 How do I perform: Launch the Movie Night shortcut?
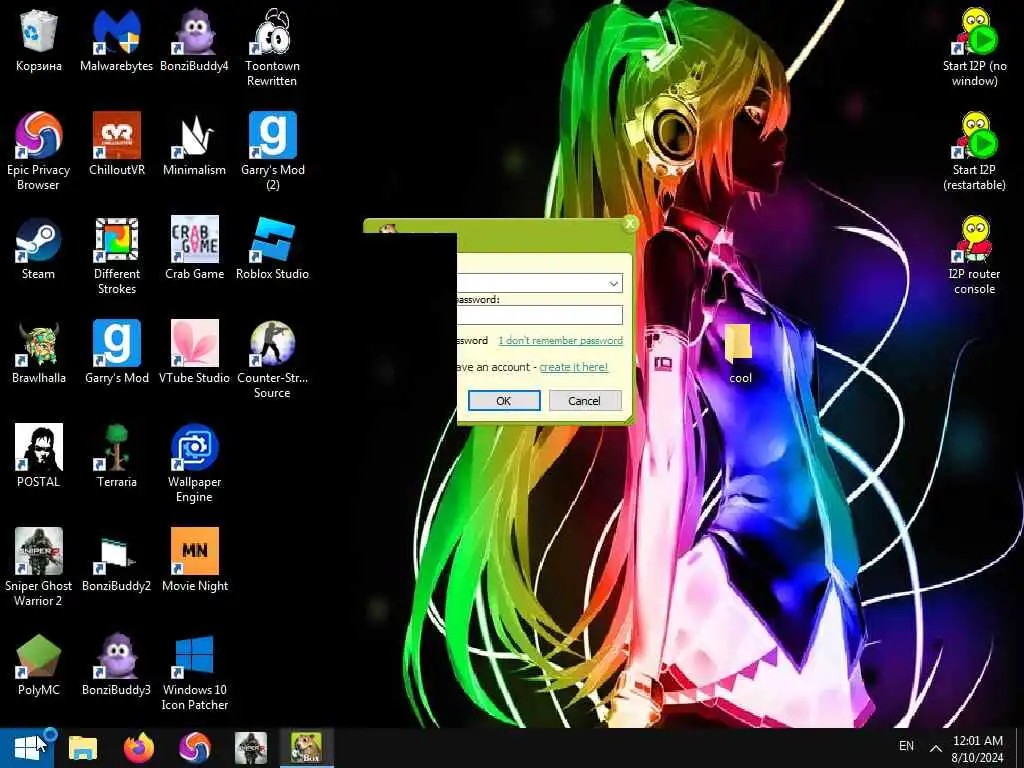(195, 560)
